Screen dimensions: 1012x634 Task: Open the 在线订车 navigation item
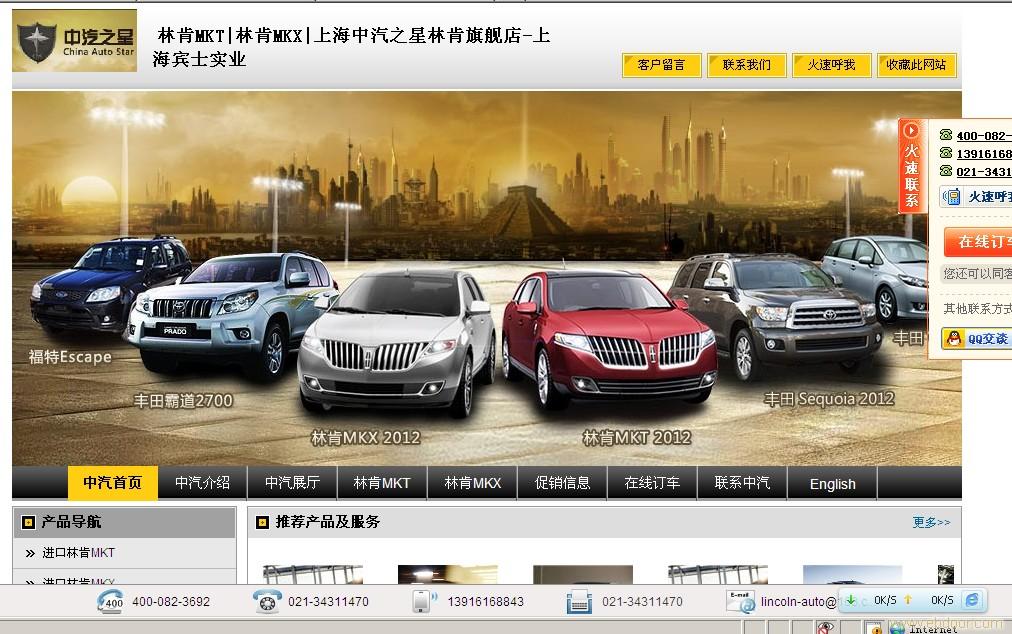(653, 483)
